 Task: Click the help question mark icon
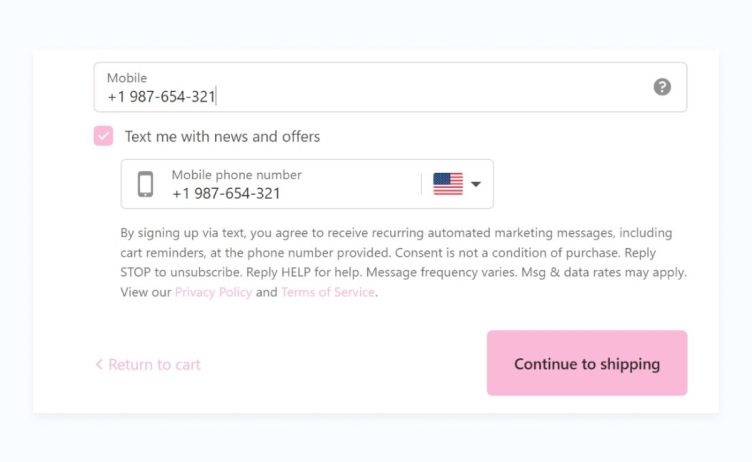(662, 87)
